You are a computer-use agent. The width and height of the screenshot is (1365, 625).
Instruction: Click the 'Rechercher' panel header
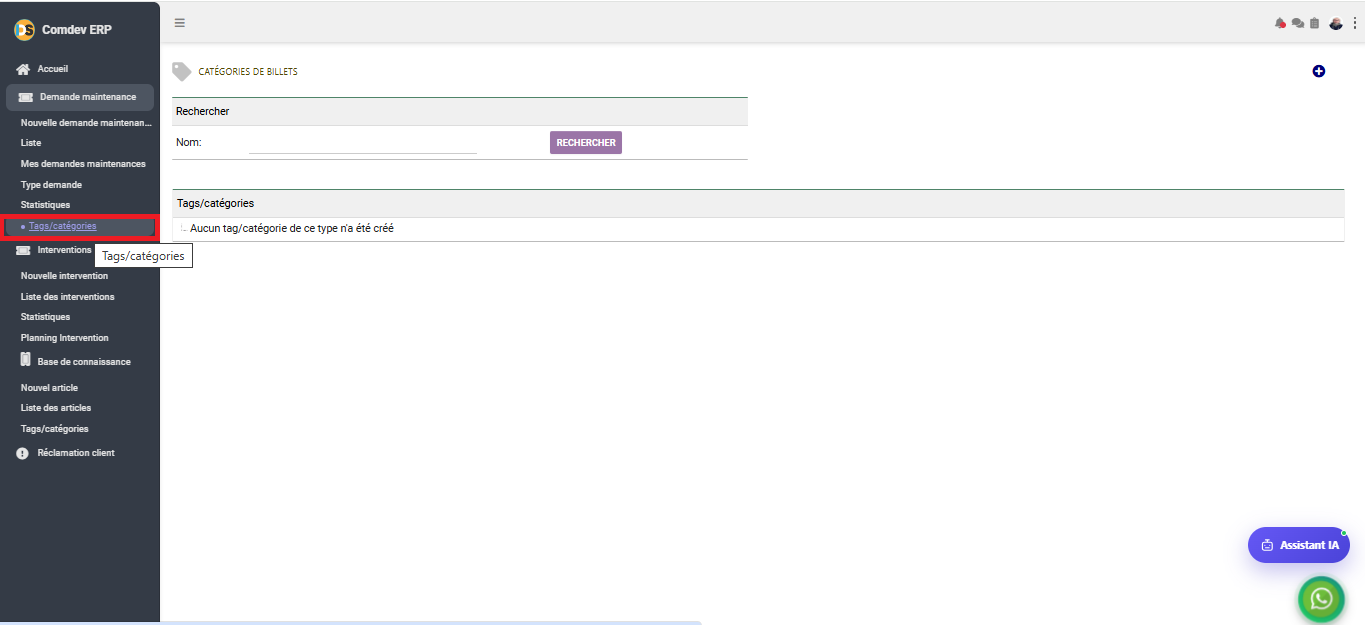coord(460,111)
